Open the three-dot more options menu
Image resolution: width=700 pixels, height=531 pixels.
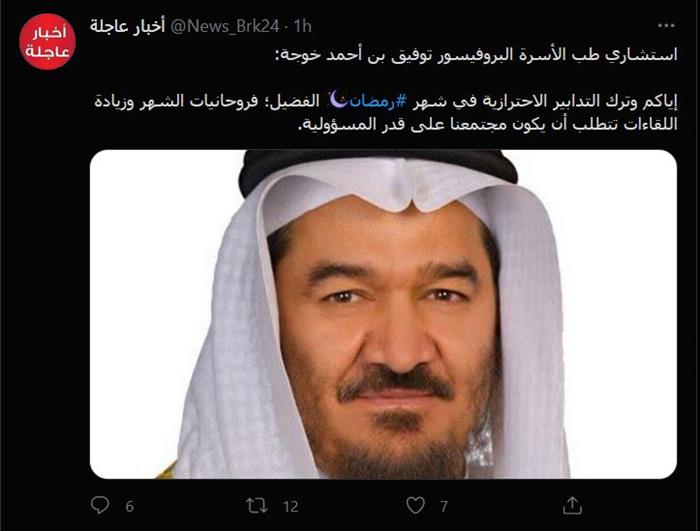coord(666,26)
